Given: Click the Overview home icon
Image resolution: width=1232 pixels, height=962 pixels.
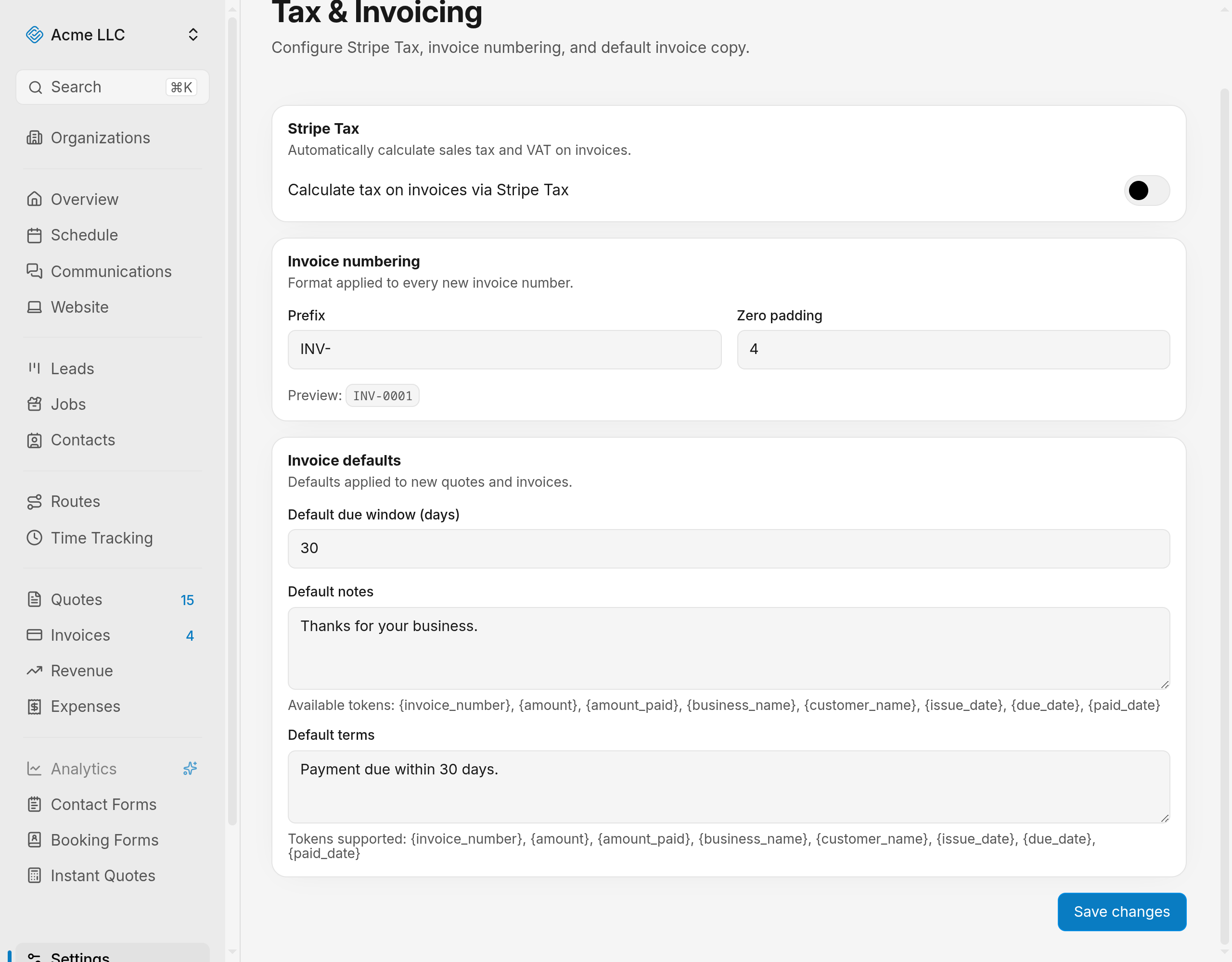Looking at the screenshot, I should tap(35, 199).
